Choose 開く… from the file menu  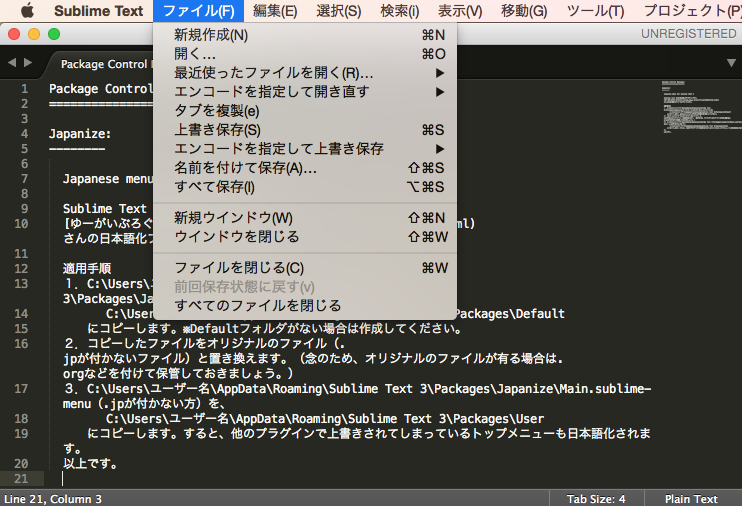click(x=305, y=54)
